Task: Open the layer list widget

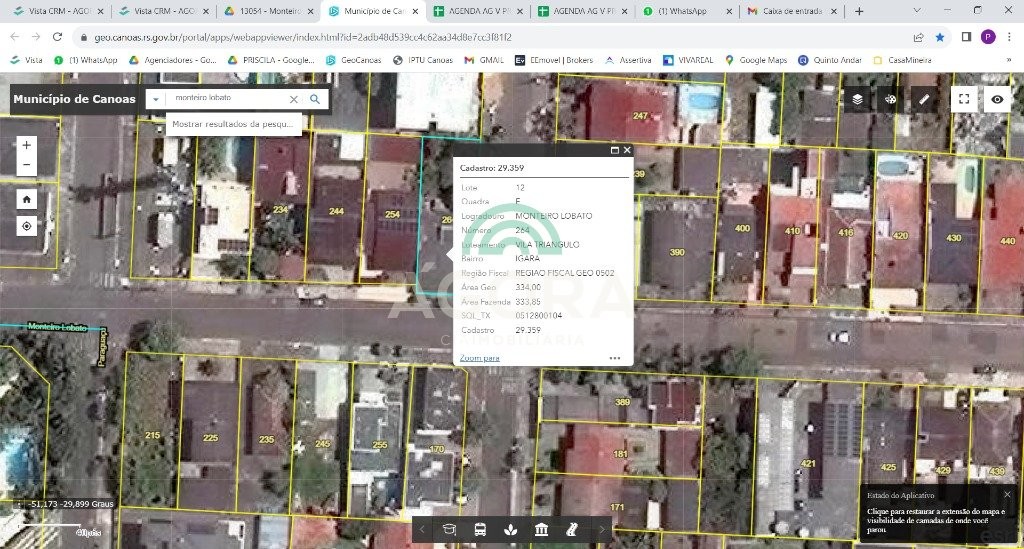Action: (857, 99)
